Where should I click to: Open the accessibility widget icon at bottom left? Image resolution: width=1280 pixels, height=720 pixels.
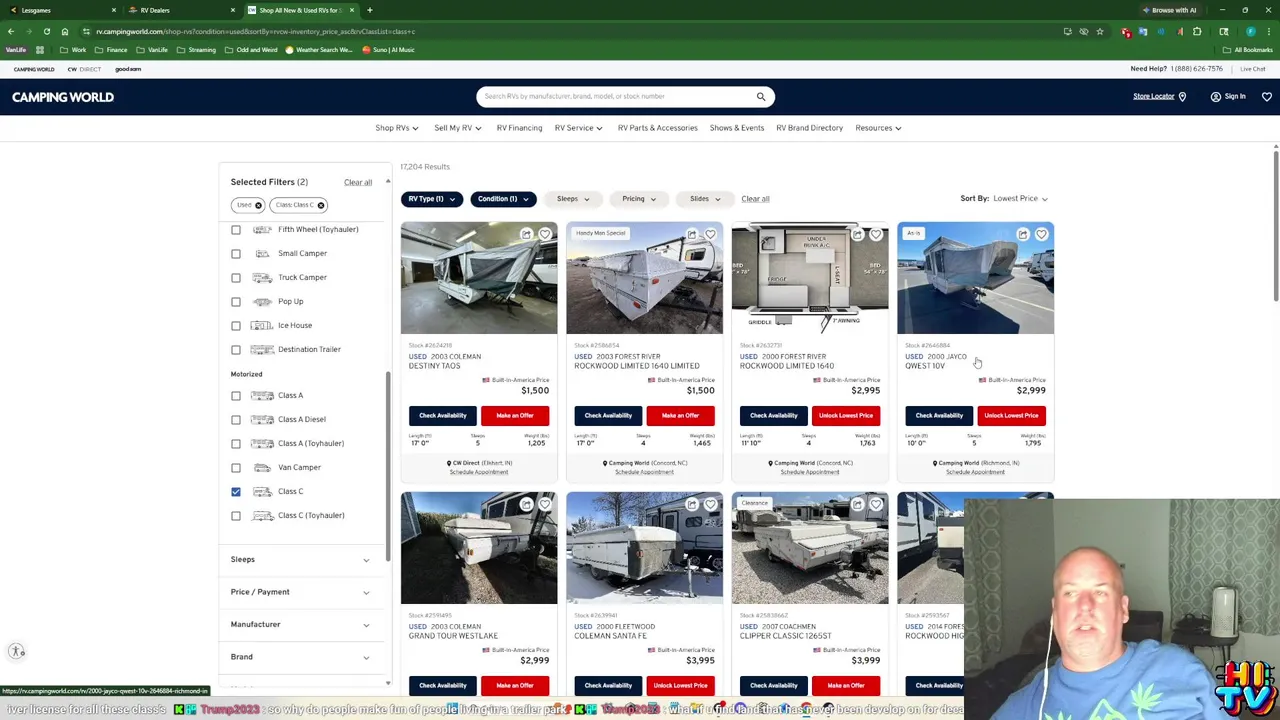coord(17,652)
